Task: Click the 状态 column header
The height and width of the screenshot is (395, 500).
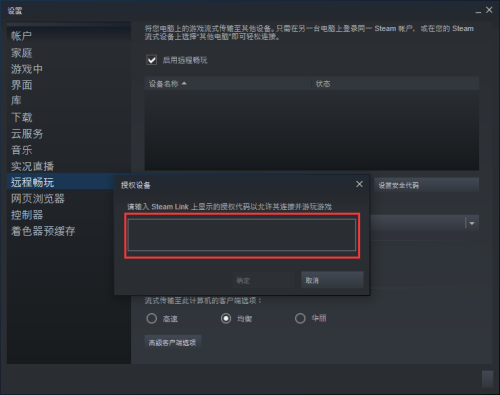Action: 395,84
